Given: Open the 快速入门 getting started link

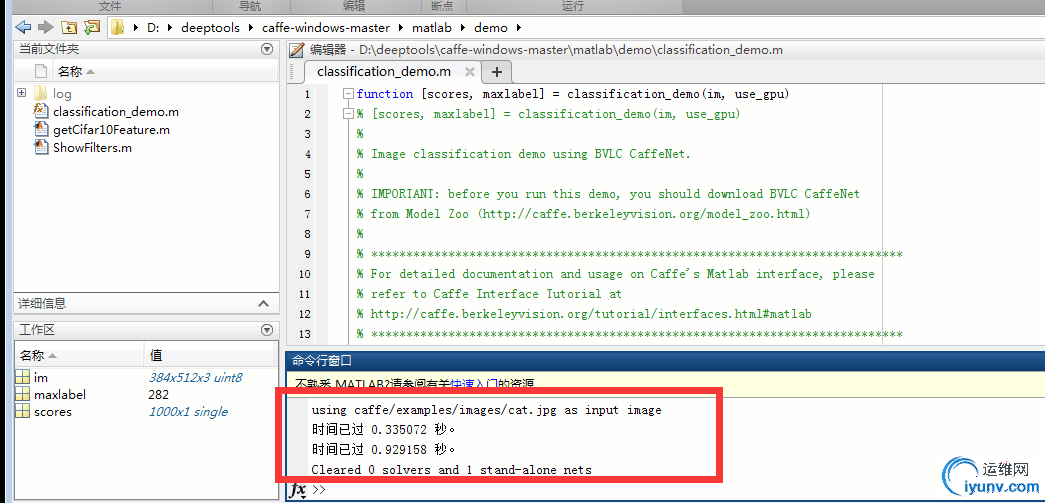Looking at the screenshot, I should tap(475, 384).
